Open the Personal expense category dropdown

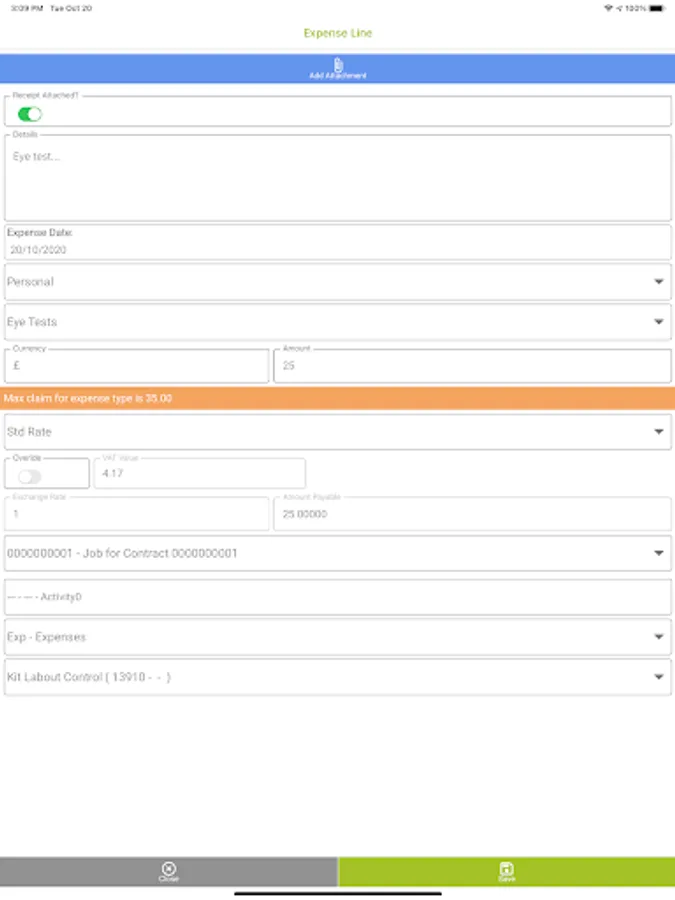click(x=337, y=282)
